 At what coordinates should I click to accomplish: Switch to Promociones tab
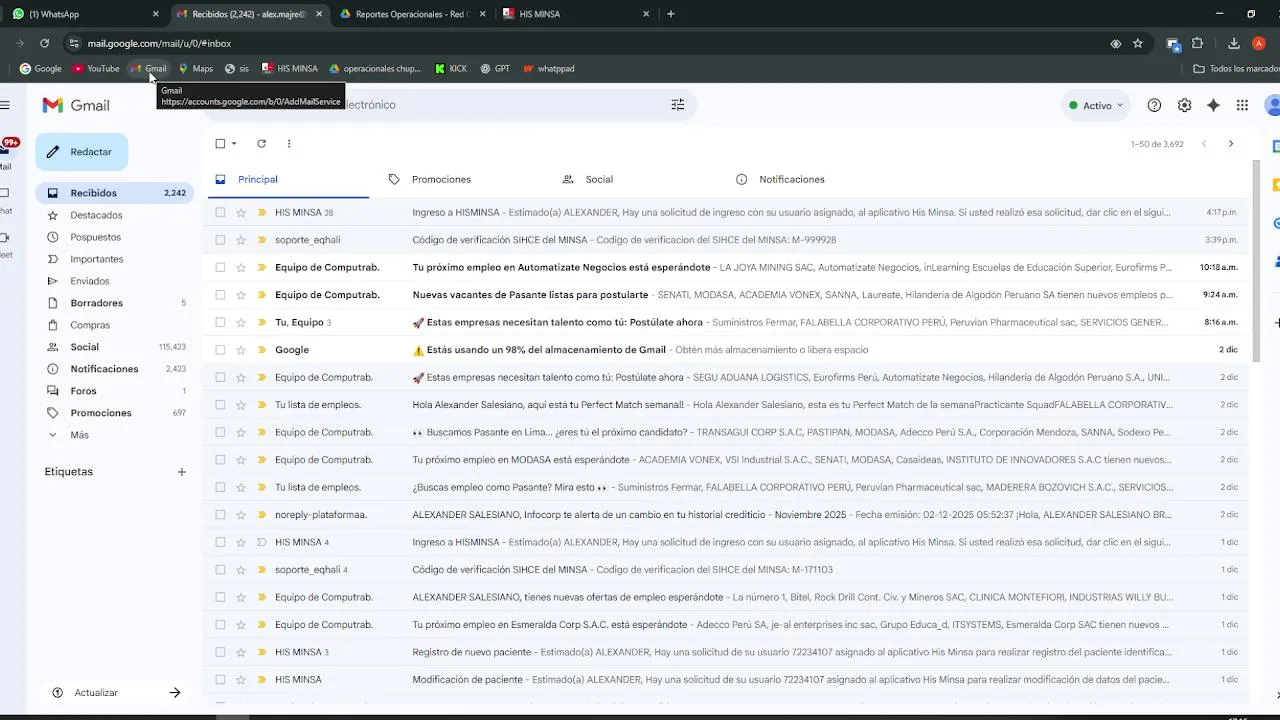coord(441,179)
